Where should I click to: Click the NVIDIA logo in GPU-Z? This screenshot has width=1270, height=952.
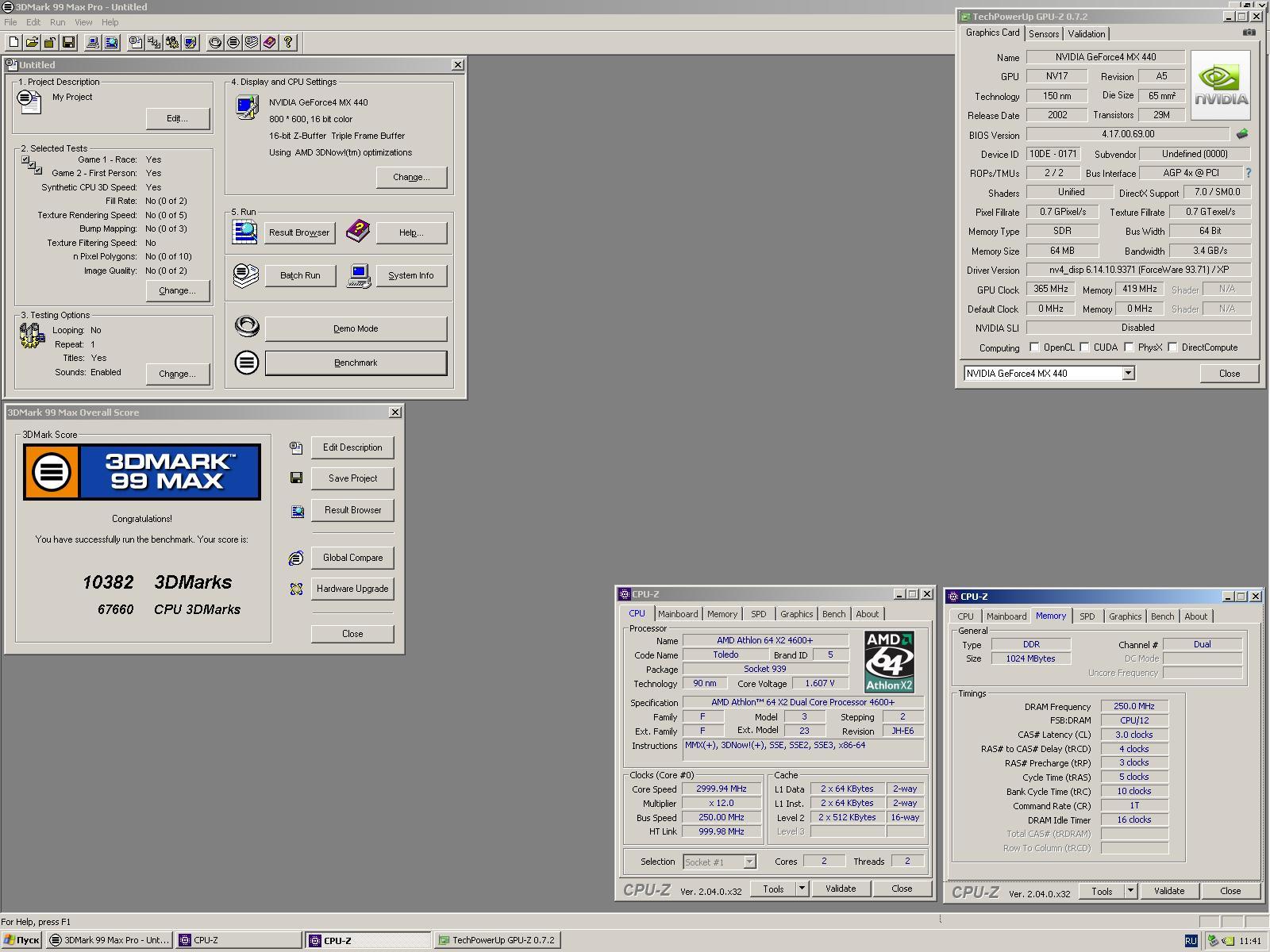pyautogui.click(x=1221, y=86)
